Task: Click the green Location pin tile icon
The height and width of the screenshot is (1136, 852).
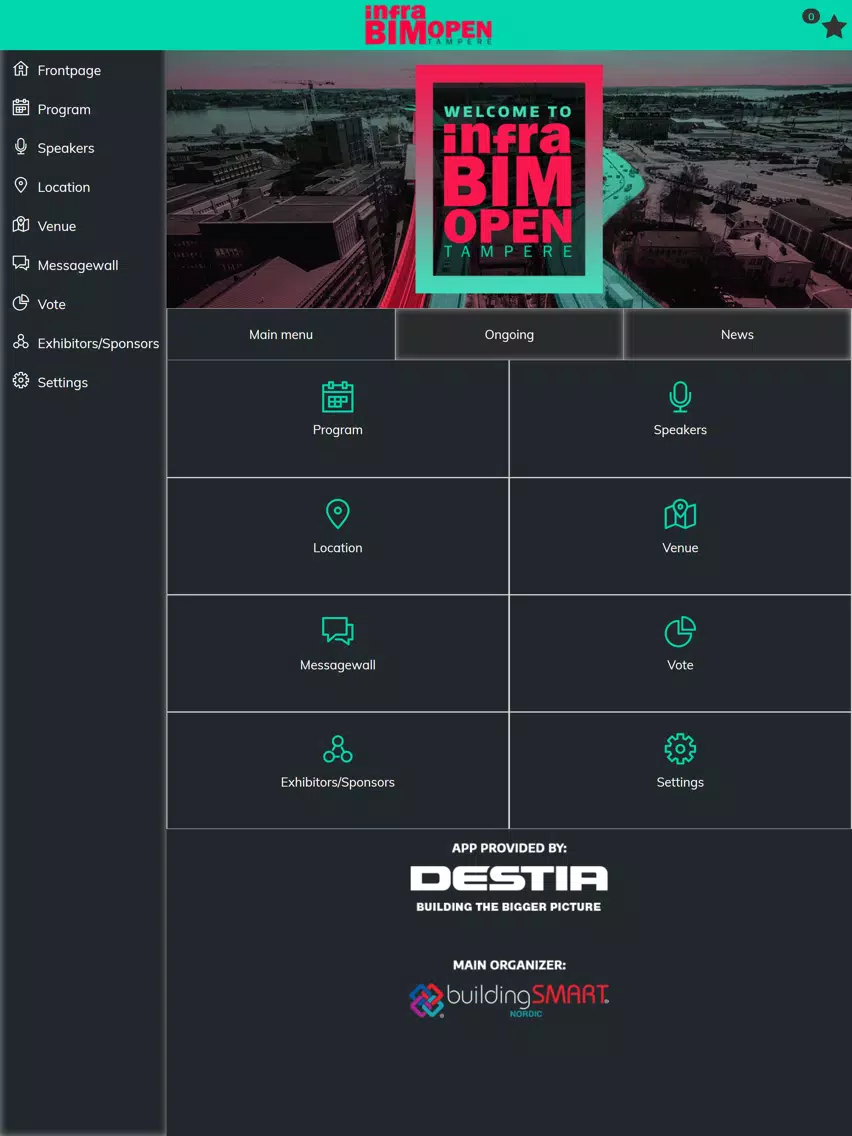Action: point(338,514)
